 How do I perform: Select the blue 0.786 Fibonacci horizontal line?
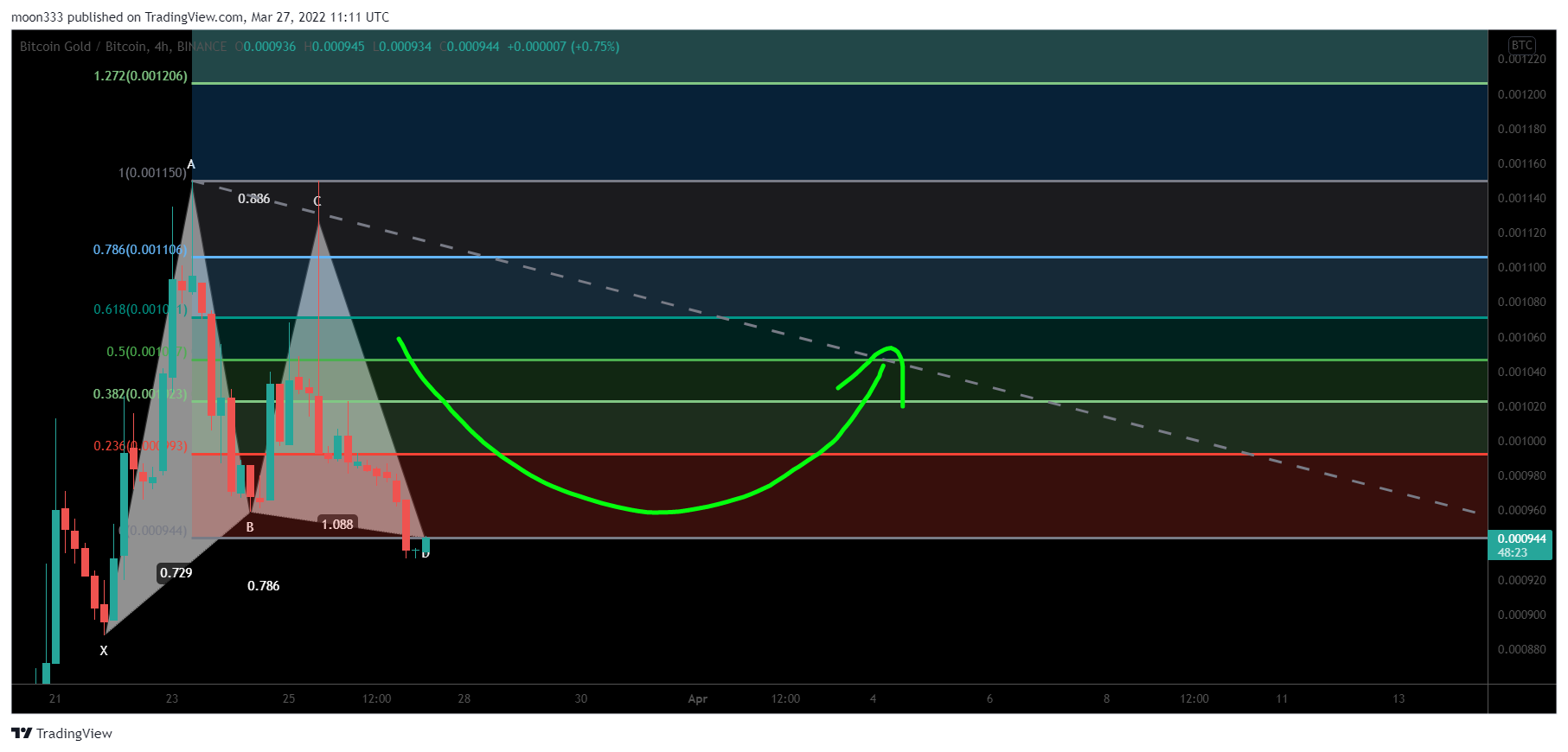[x=839, y=257]
